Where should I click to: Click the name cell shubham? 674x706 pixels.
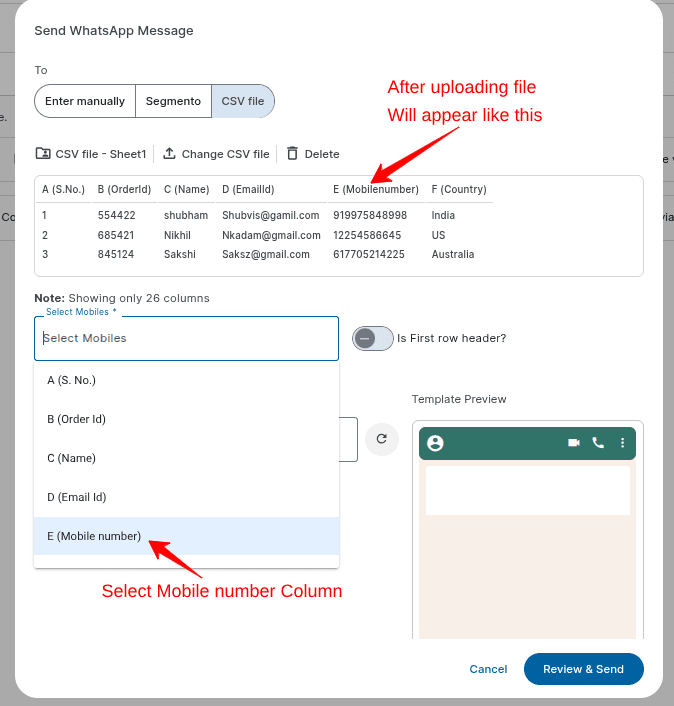point(186,216)
